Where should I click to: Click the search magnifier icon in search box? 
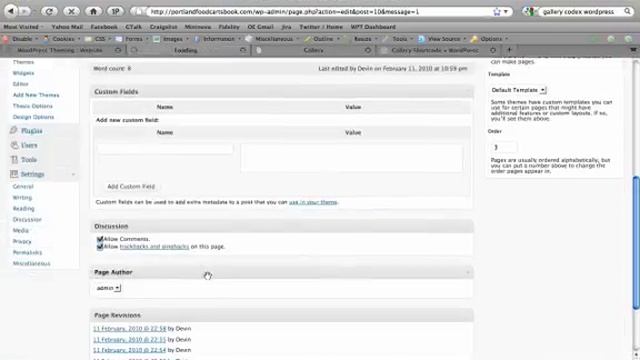click(627, 11)
